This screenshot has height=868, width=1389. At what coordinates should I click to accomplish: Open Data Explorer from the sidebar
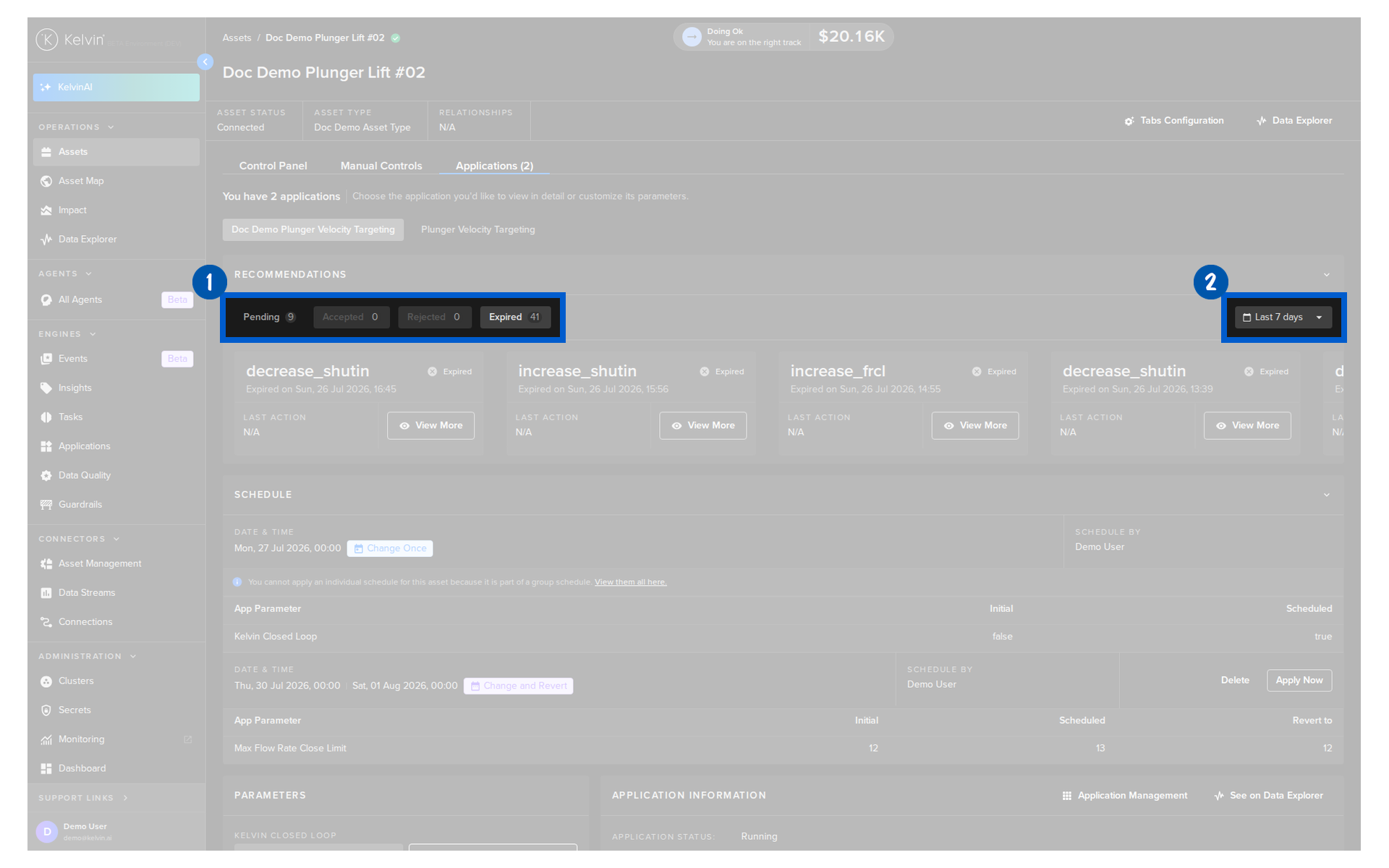(x=116, y=239)
